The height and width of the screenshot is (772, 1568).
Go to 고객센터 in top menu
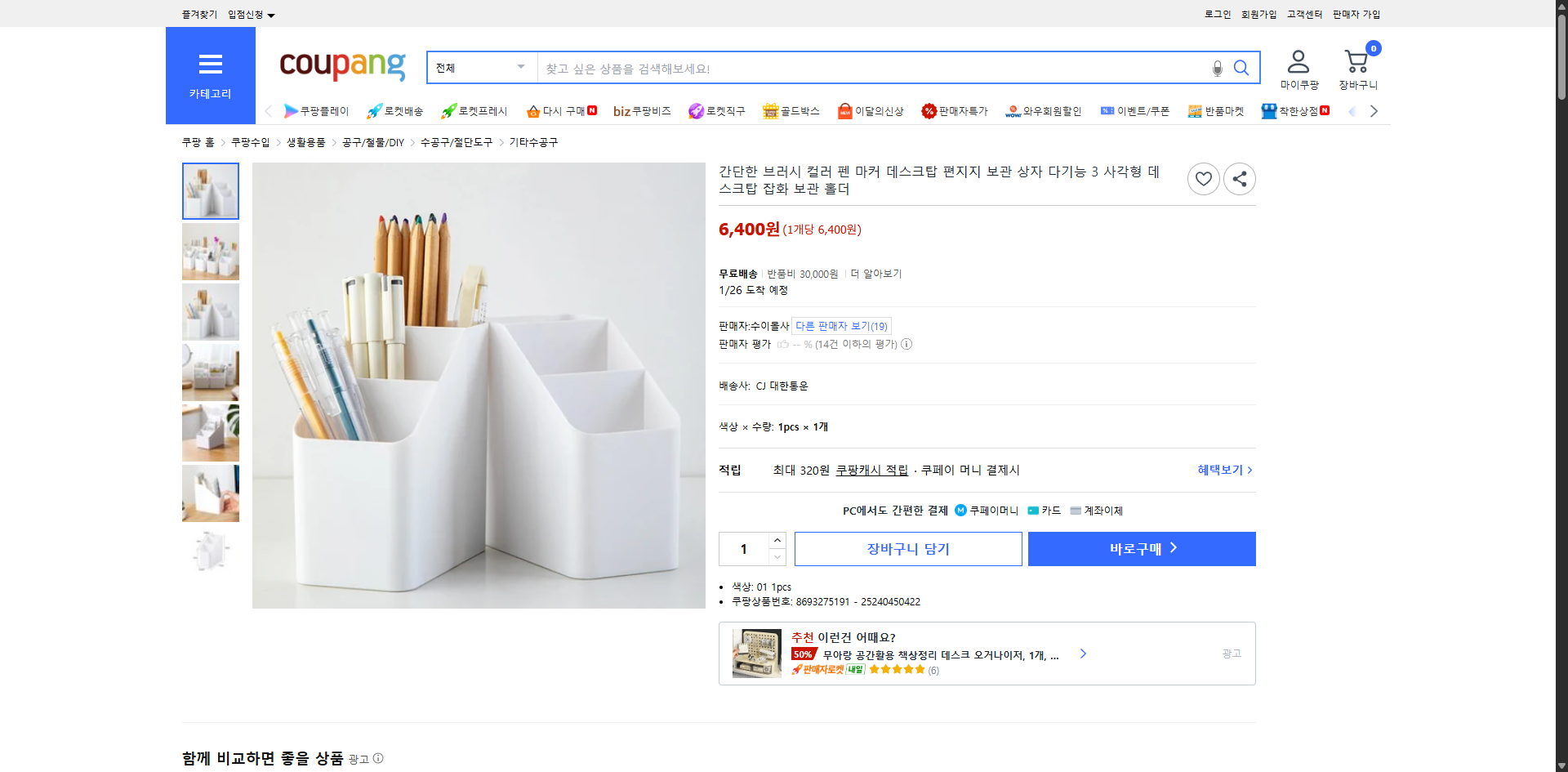click(1304, 14)
